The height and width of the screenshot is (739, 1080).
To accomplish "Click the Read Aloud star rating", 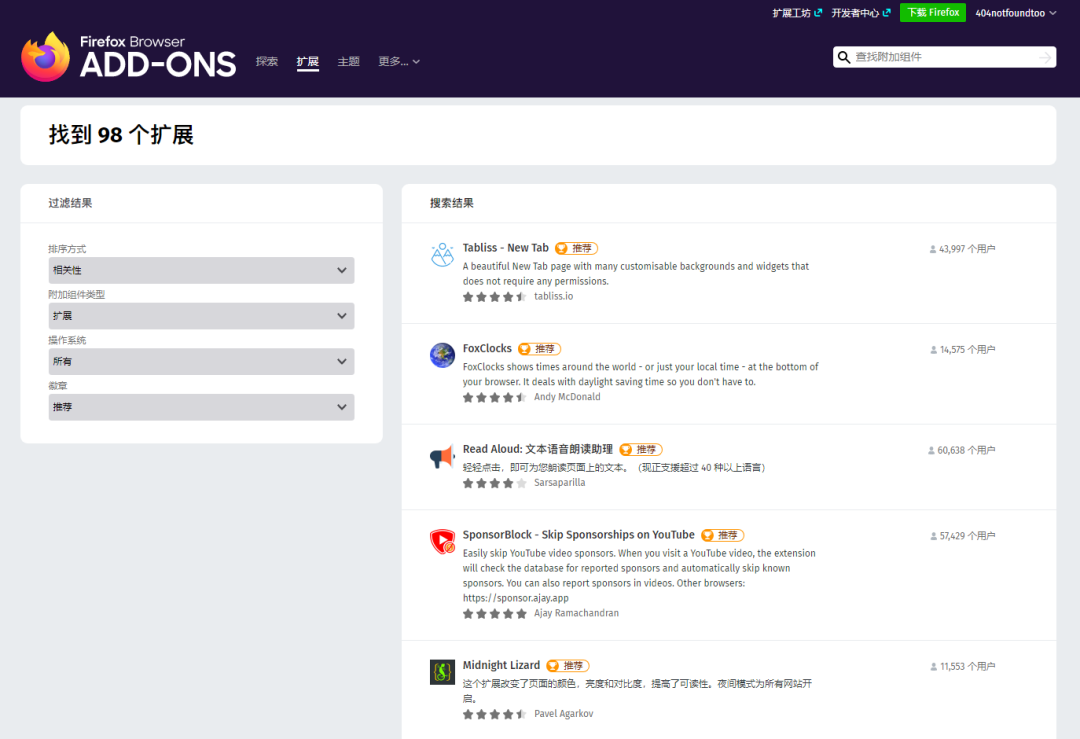I will [x=495, y=483].
